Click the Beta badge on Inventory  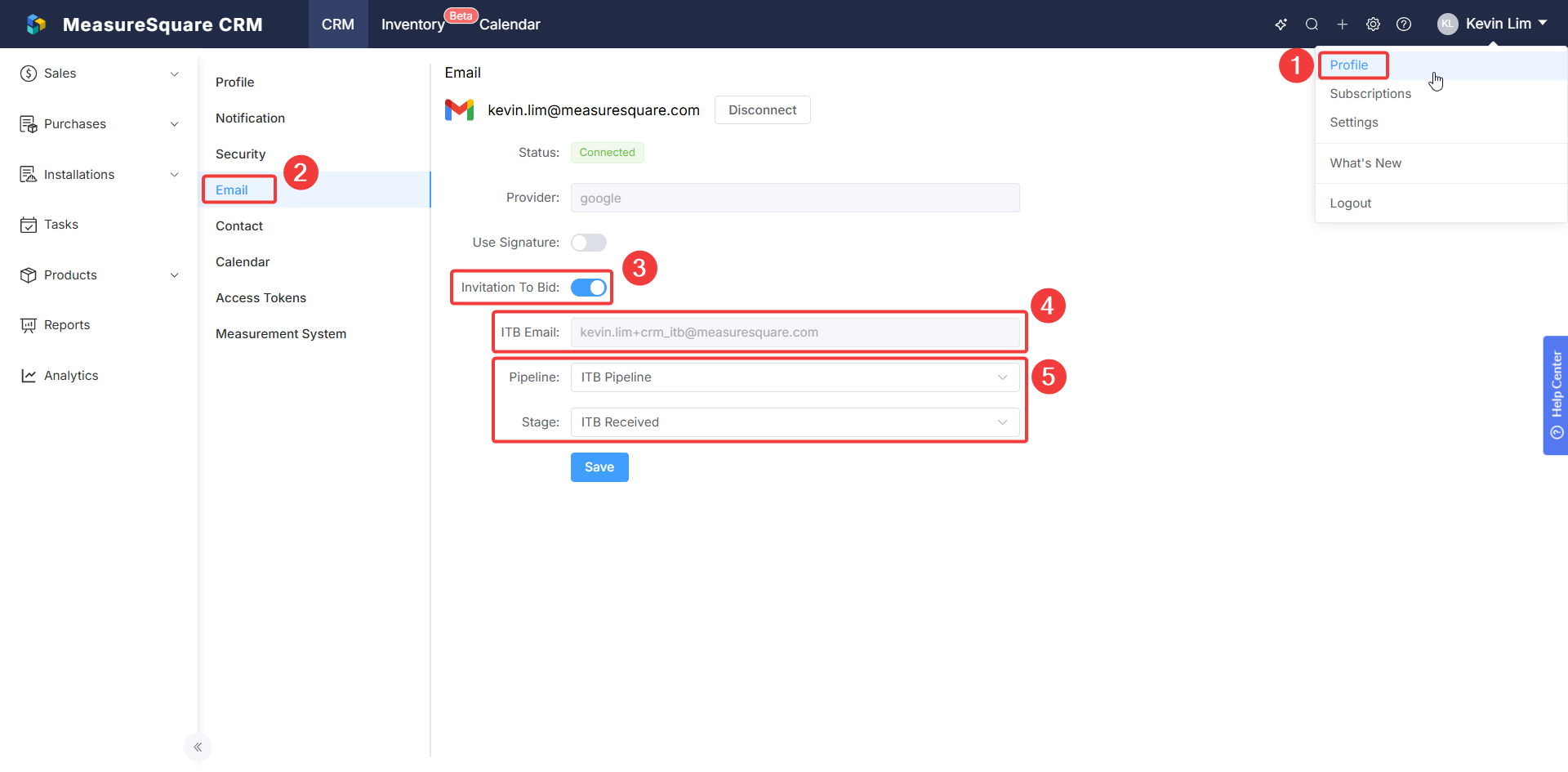pos(461,16)
